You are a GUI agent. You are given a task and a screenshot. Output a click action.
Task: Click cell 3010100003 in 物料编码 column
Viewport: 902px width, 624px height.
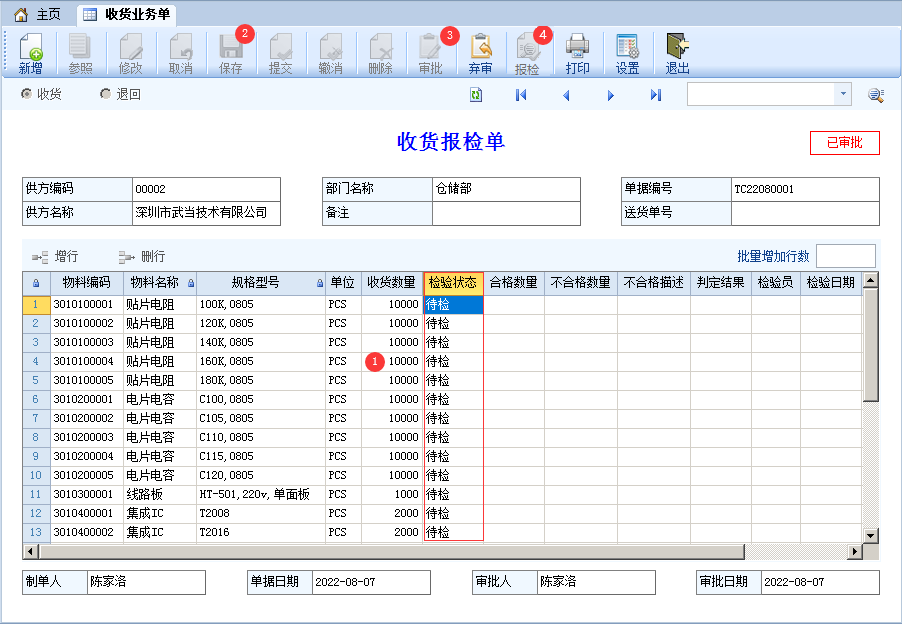[86, 342]
